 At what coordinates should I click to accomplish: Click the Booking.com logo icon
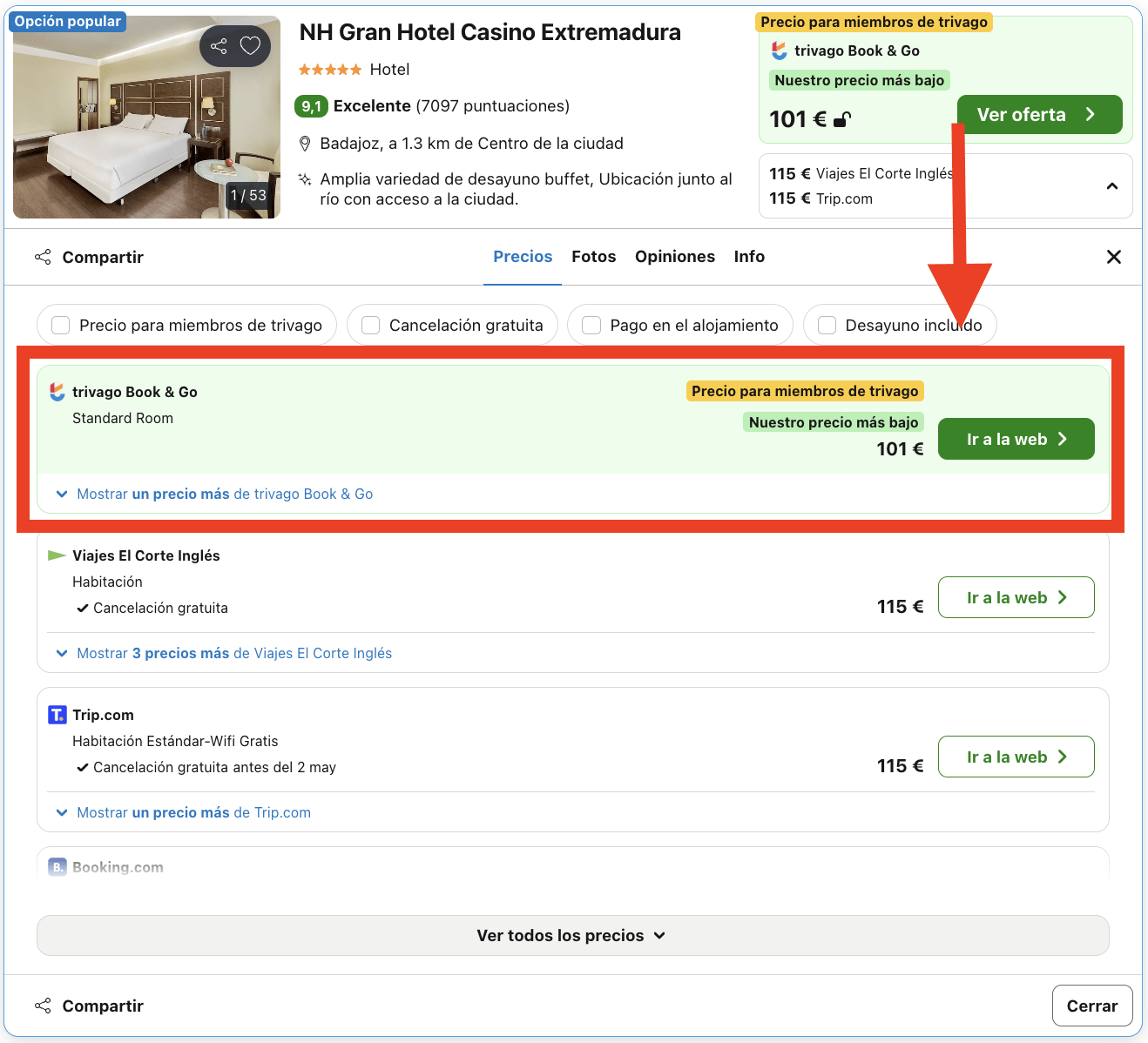click(56, 866)
